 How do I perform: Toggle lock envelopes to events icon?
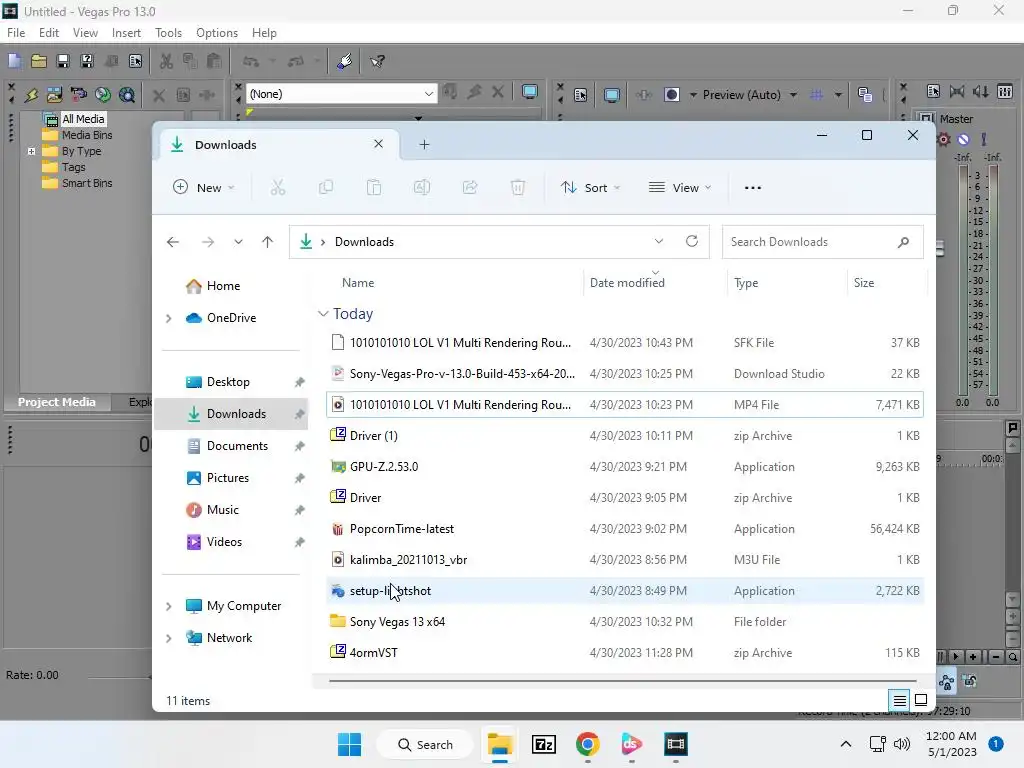pos(946,683)
